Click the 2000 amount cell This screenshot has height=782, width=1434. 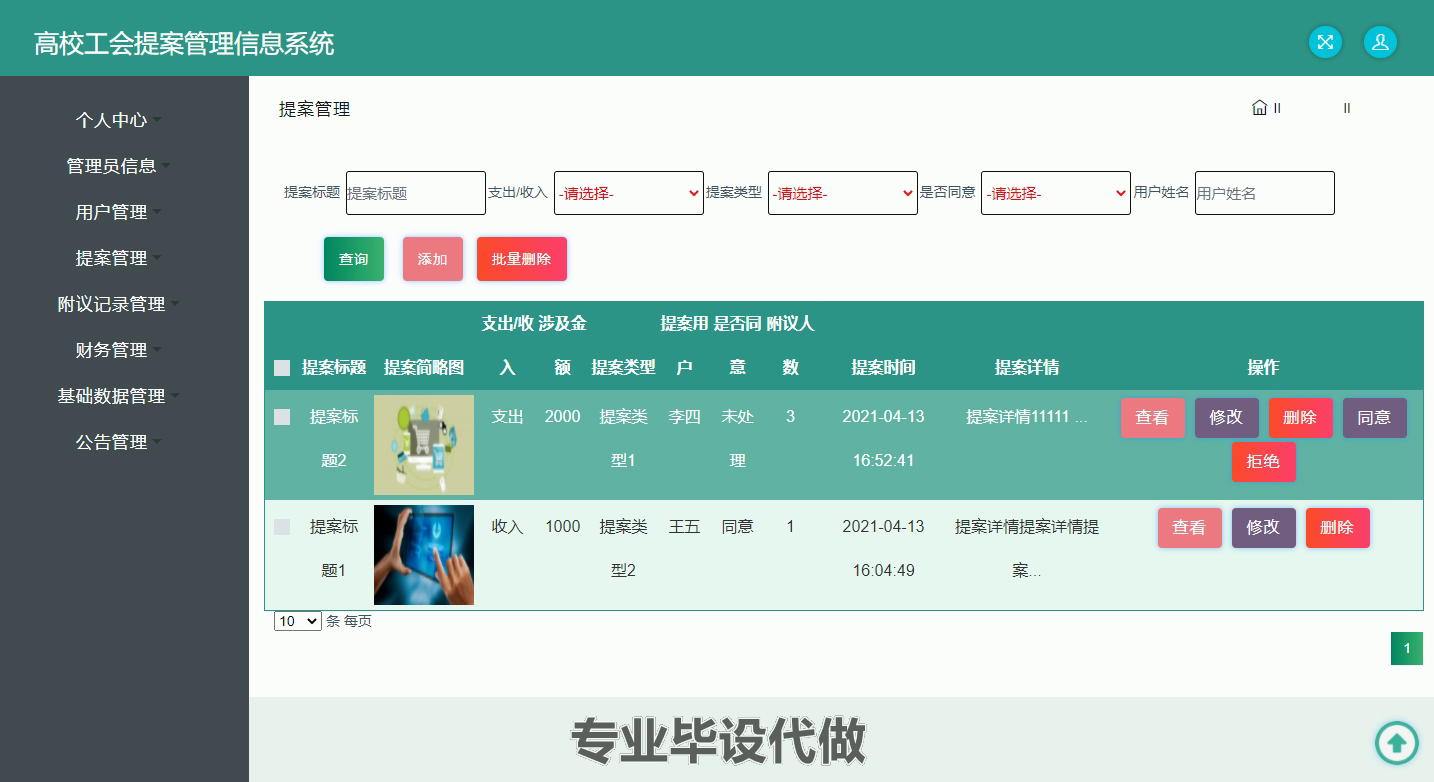pyautogui.click(x=563, y=417)
